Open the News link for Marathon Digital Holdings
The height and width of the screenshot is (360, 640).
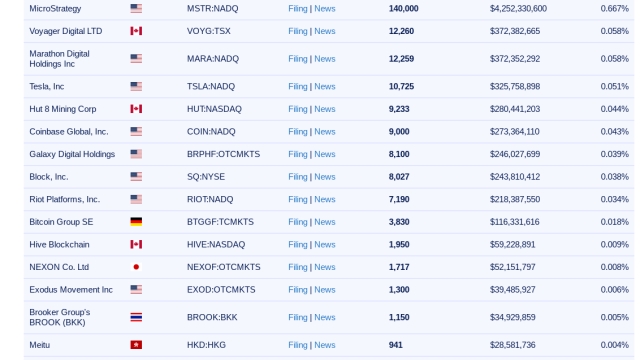tap(325, 59)
